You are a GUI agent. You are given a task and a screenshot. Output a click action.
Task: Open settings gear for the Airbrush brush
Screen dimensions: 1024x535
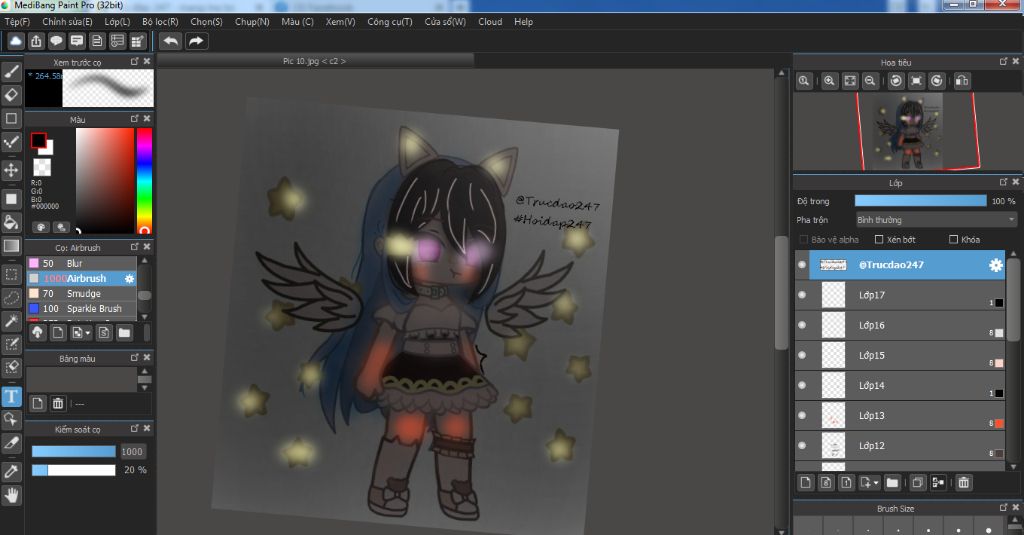click(x=129, y=278)
